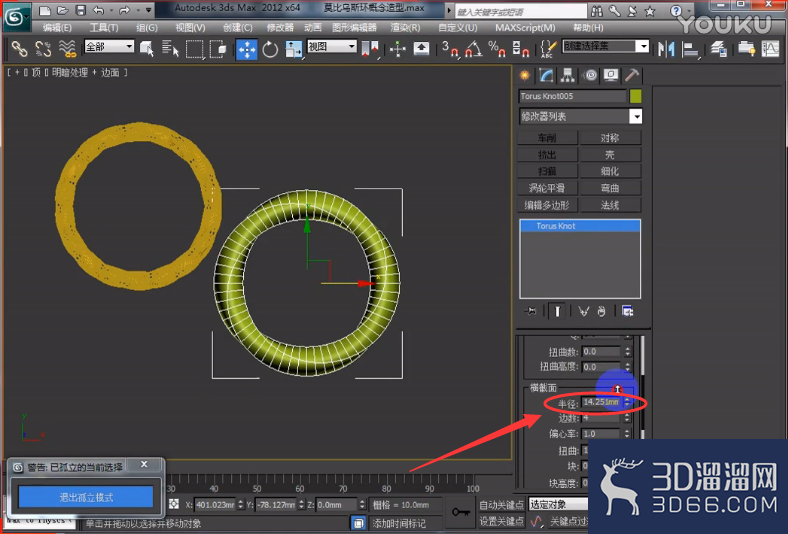Switch to the Motion panel tab

click(x=590, y=75)
